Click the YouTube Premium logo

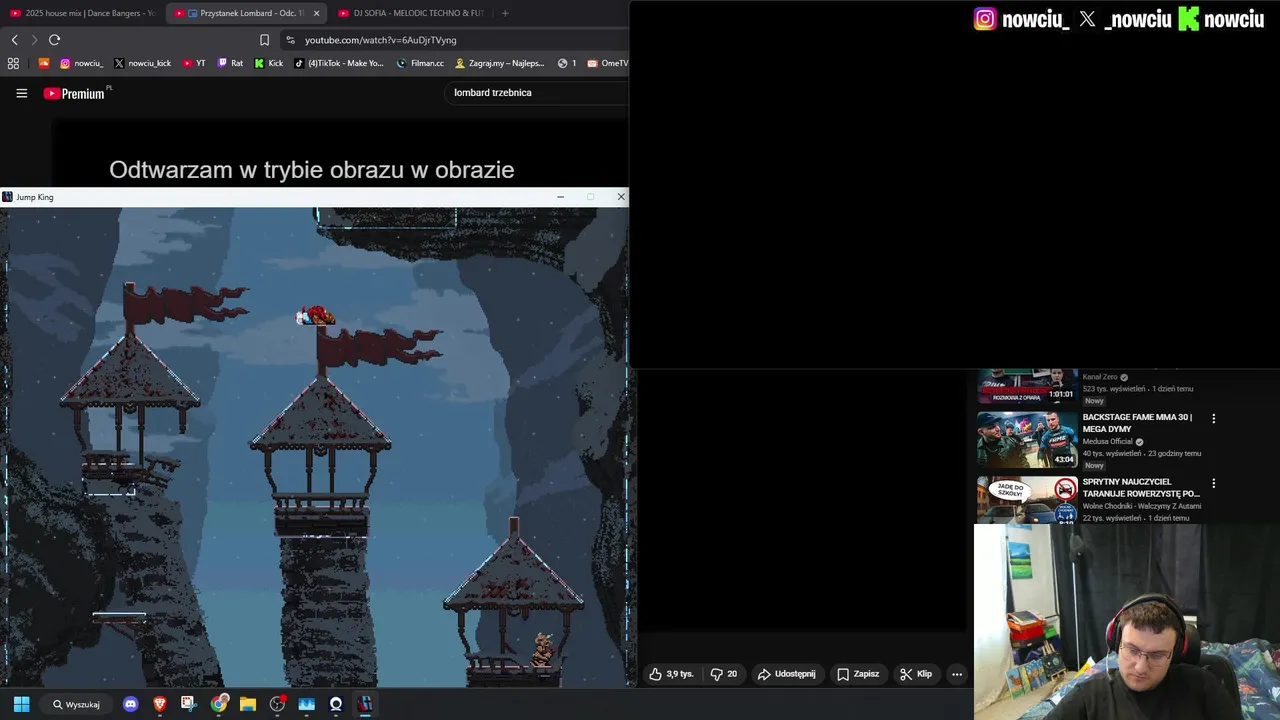(76, 93)
